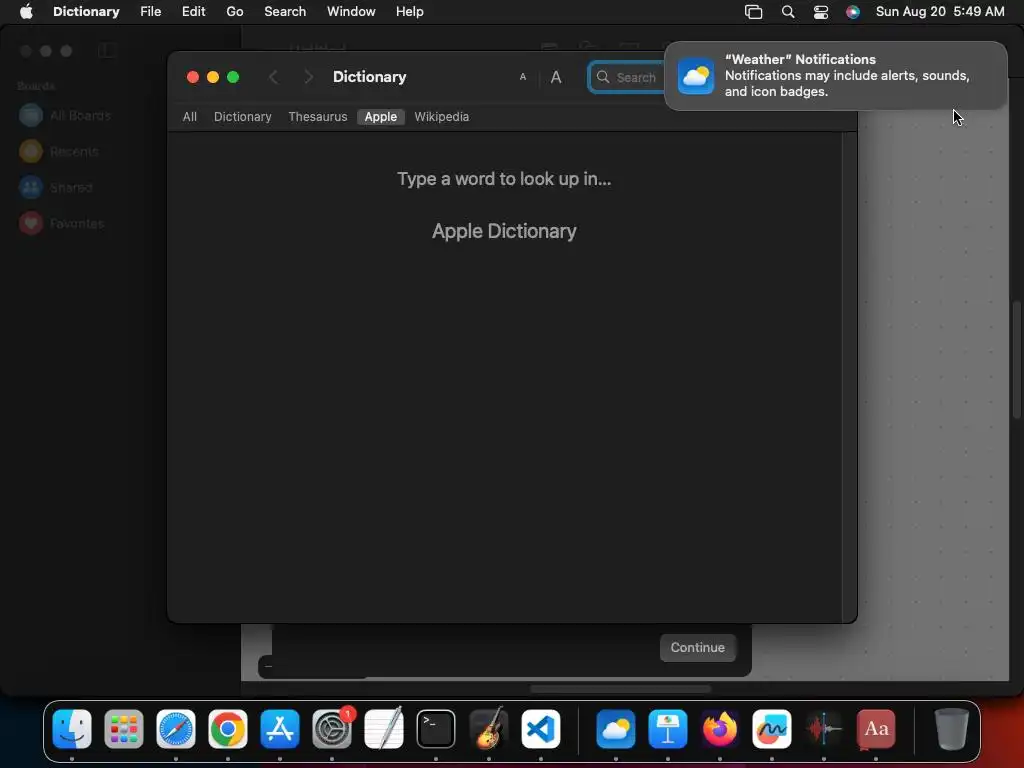
Task: Select Shared in Freeform sidebar
Action: click(x=56, y=187)
